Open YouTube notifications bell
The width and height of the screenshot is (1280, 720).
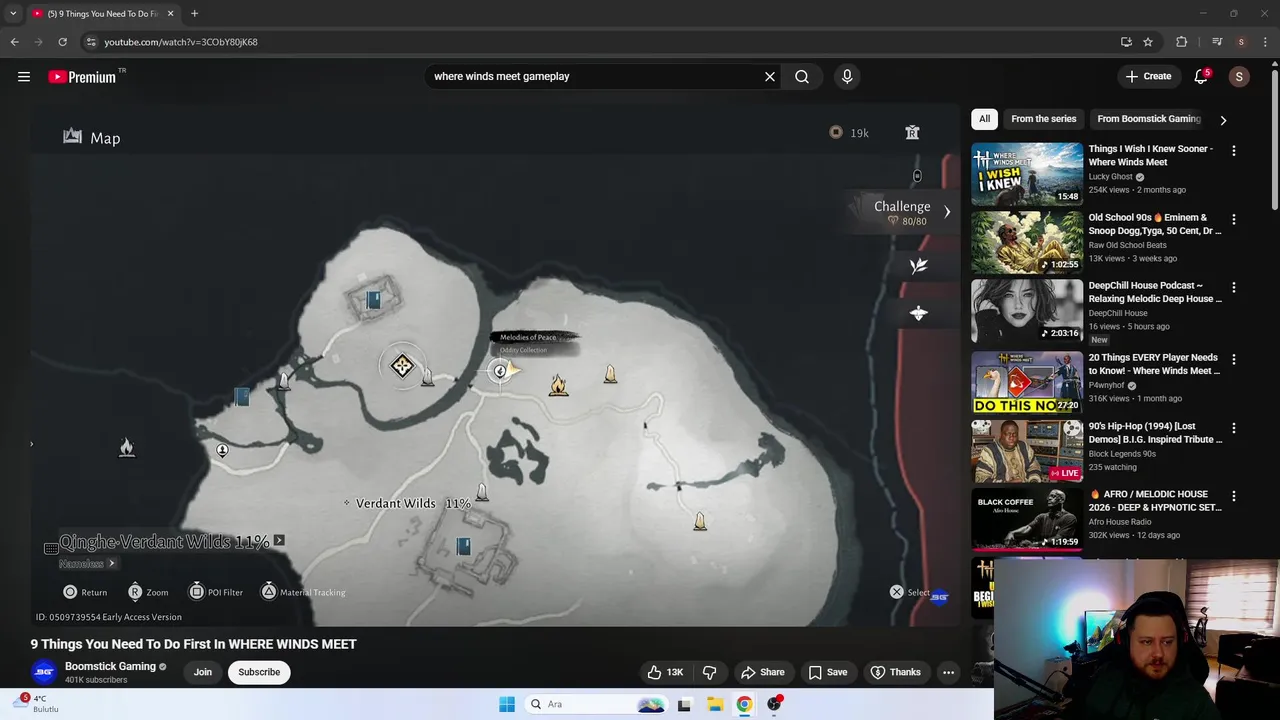[x=1201, y=76]
